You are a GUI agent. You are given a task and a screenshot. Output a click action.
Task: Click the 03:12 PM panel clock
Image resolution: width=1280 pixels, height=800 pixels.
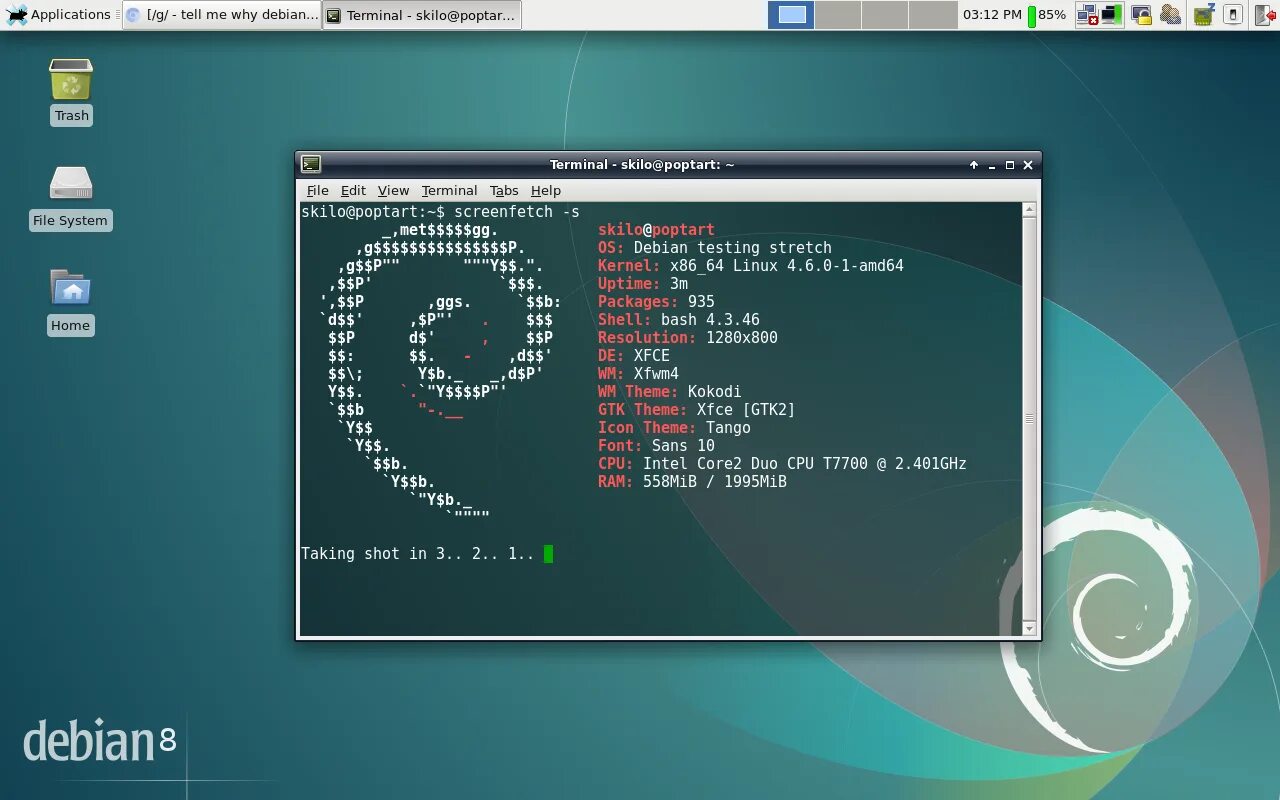(992, 15)
